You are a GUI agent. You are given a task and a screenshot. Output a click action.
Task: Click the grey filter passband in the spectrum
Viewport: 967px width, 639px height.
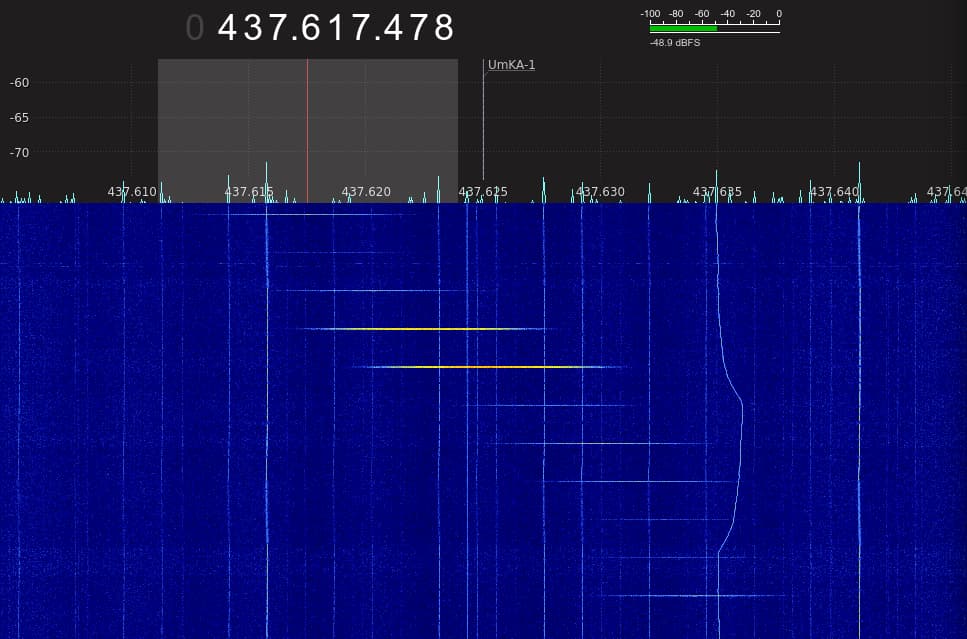[x=308, y=131]
